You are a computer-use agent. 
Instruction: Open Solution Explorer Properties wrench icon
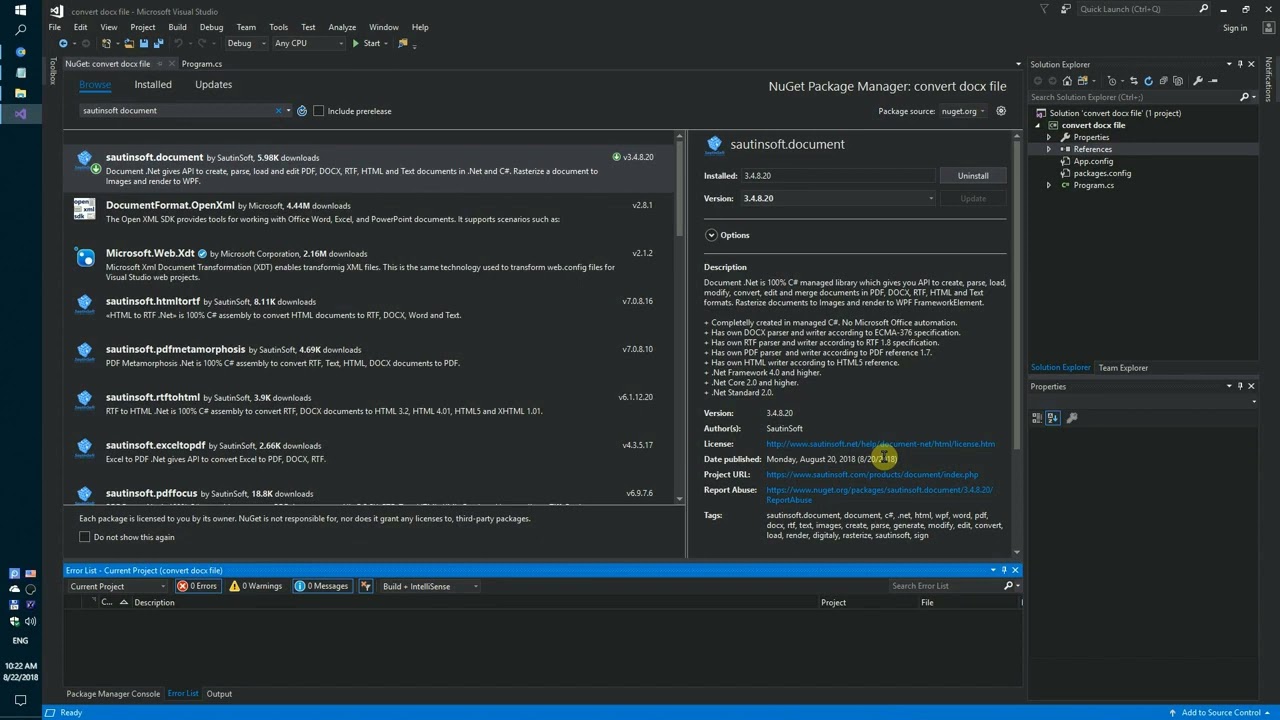click(x=1198, y=81)
